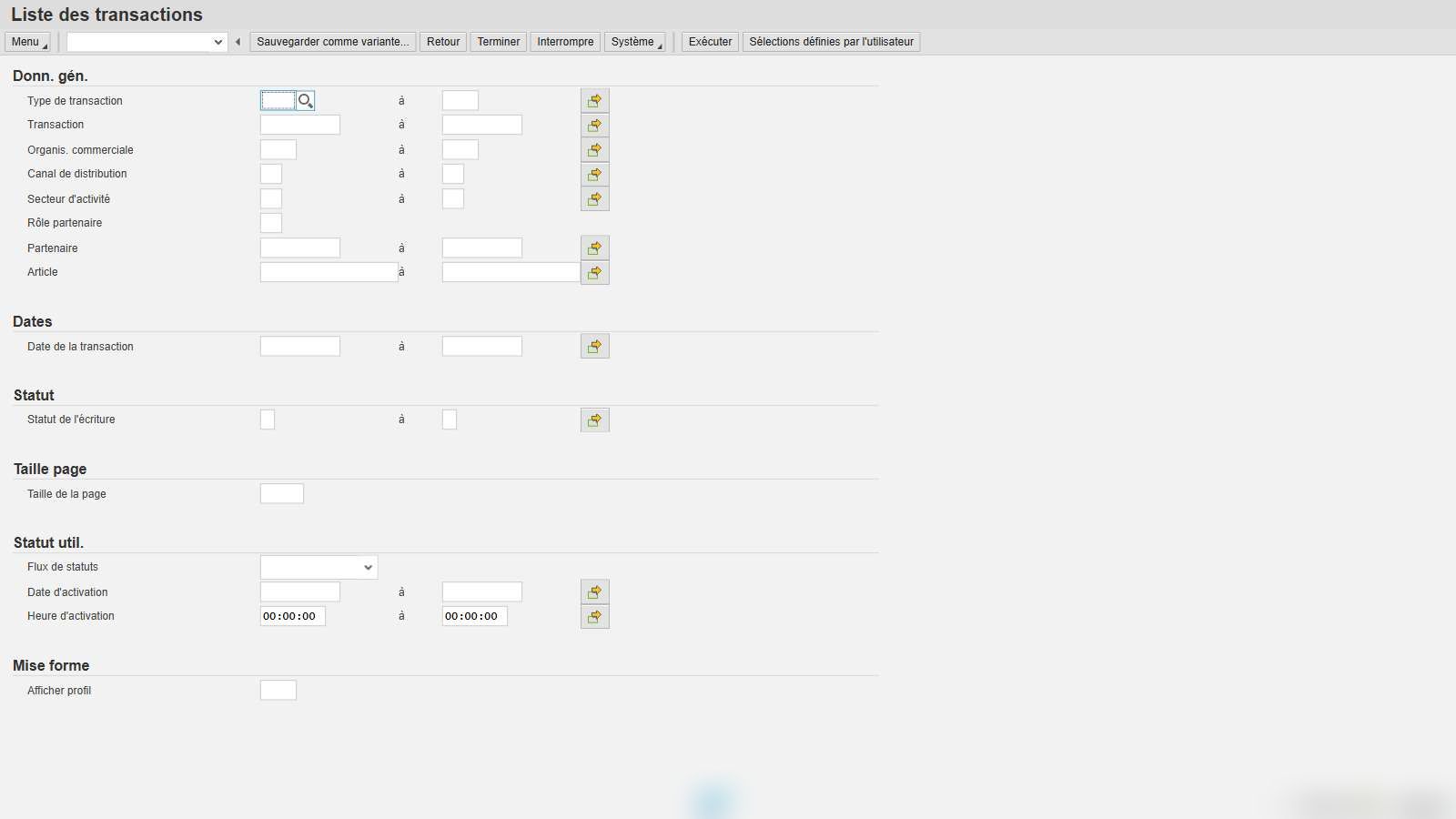Open multiple selection for Article

595,272
